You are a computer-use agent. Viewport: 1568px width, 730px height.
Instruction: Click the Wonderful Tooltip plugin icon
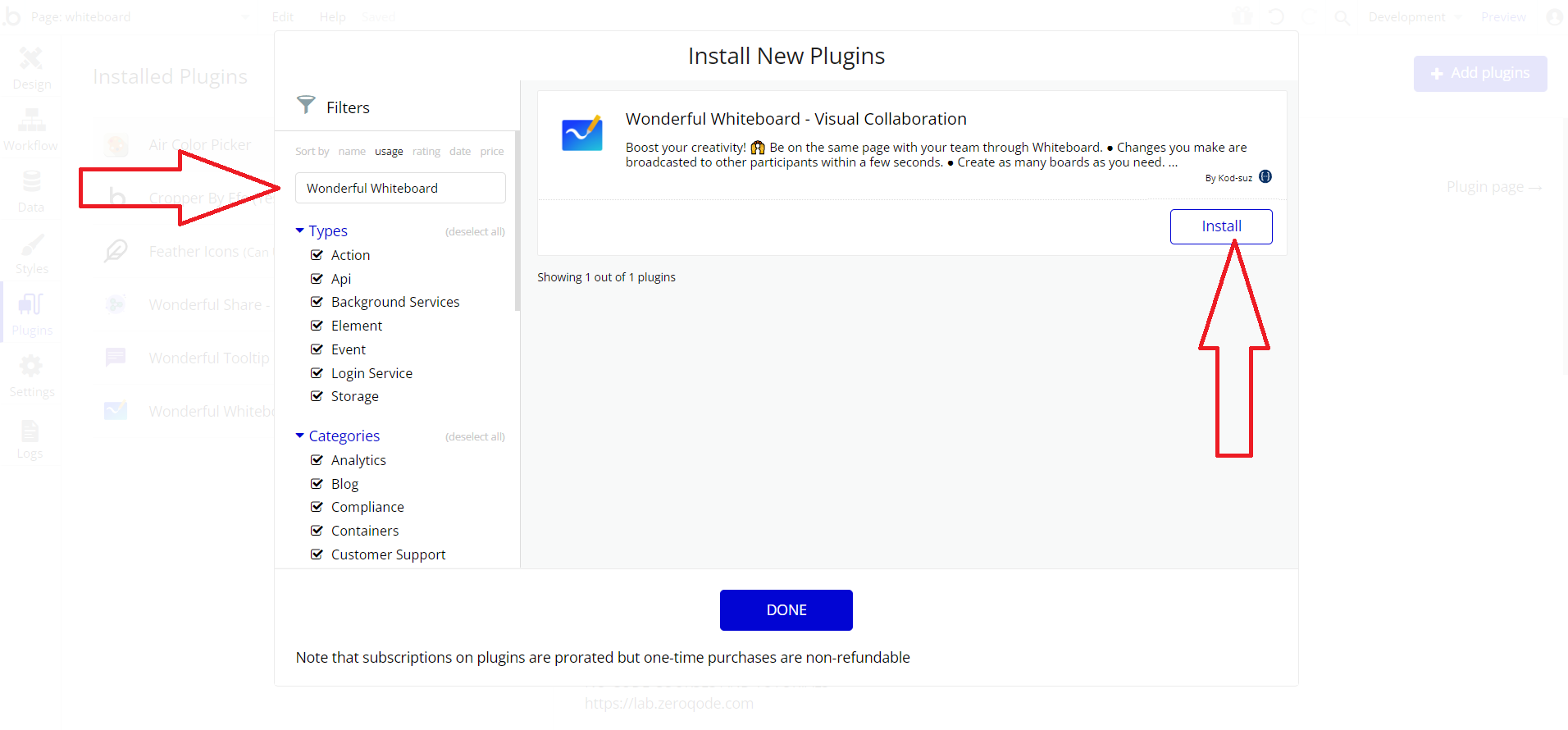[x=116, y=357]
